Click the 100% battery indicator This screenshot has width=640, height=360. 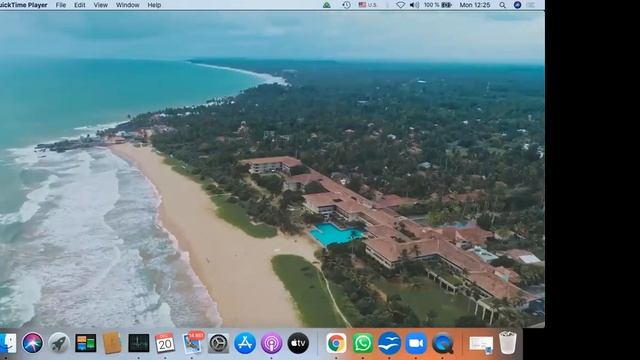[438, 5]
